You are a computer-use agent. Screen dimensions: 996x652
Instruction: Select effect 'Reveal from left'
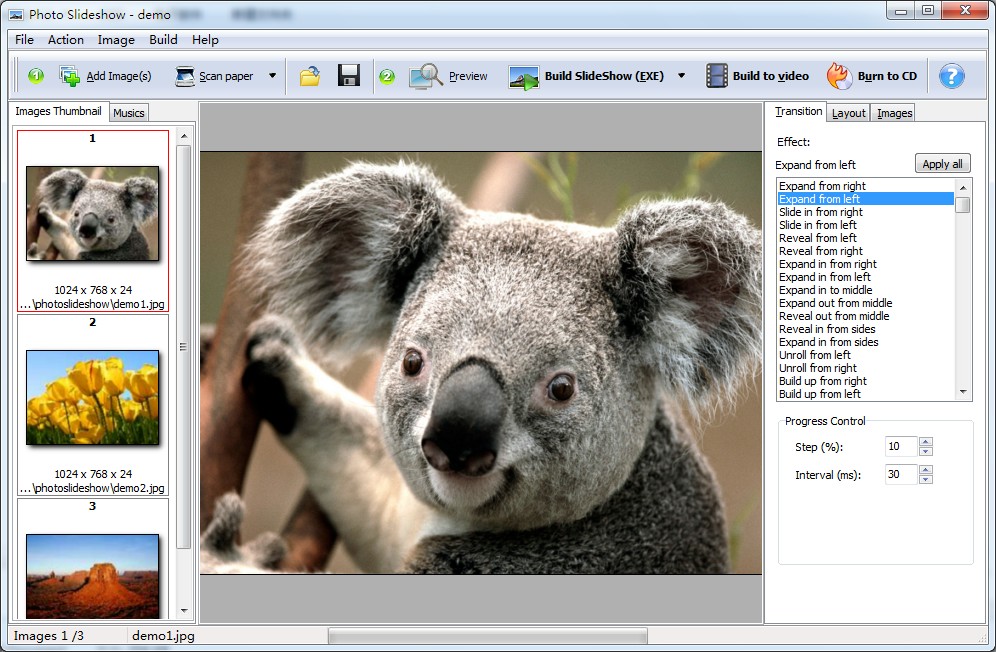pos(865,238)
